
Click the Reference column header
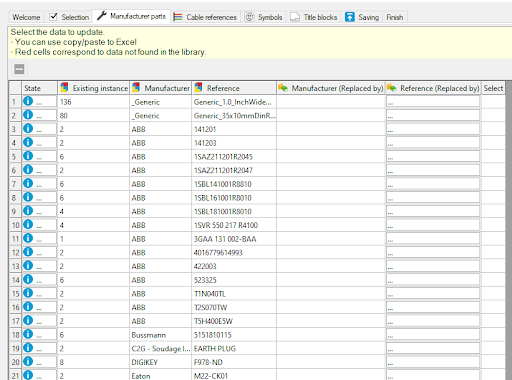point(234,88)
